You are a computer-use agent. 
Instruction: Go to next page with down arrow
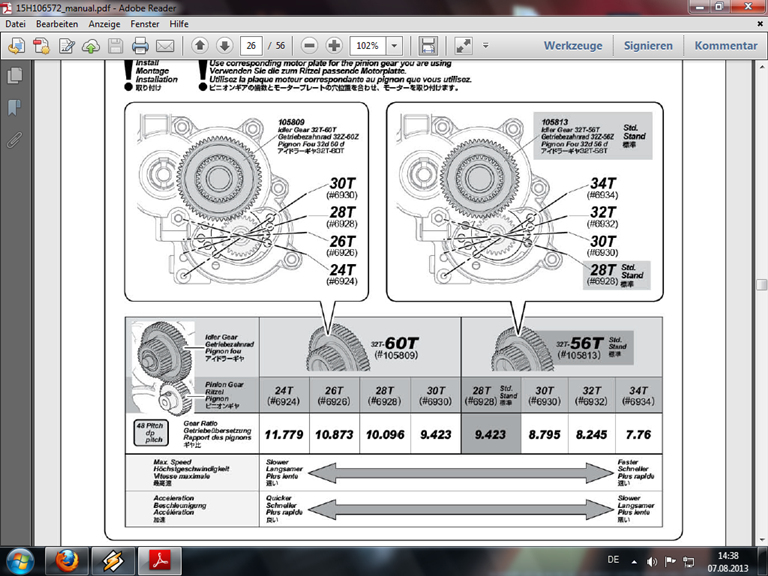224,45
